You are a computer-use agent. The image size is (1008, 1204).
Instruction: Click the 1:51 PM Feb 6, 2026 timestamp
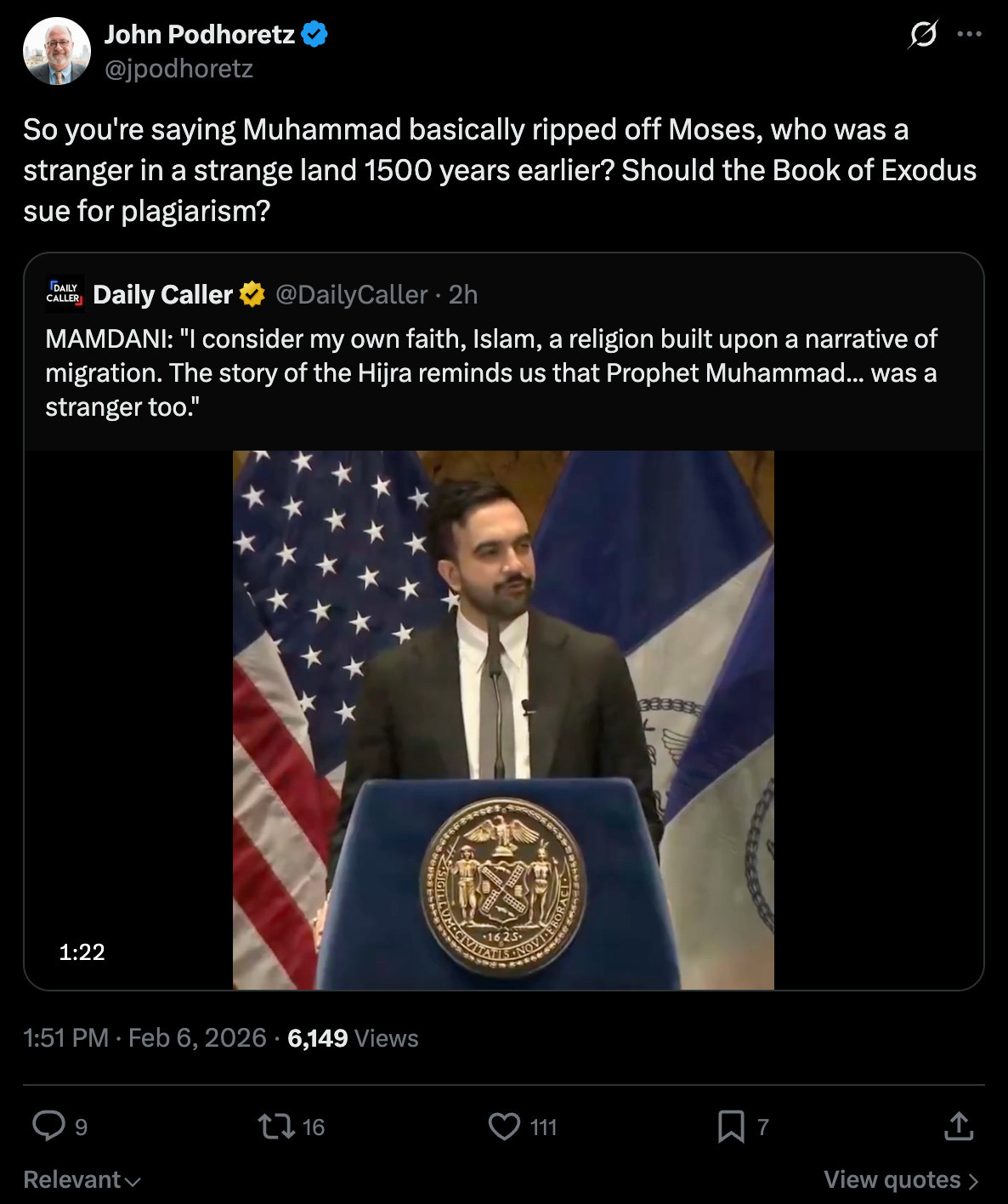(x=144, y=1038)
